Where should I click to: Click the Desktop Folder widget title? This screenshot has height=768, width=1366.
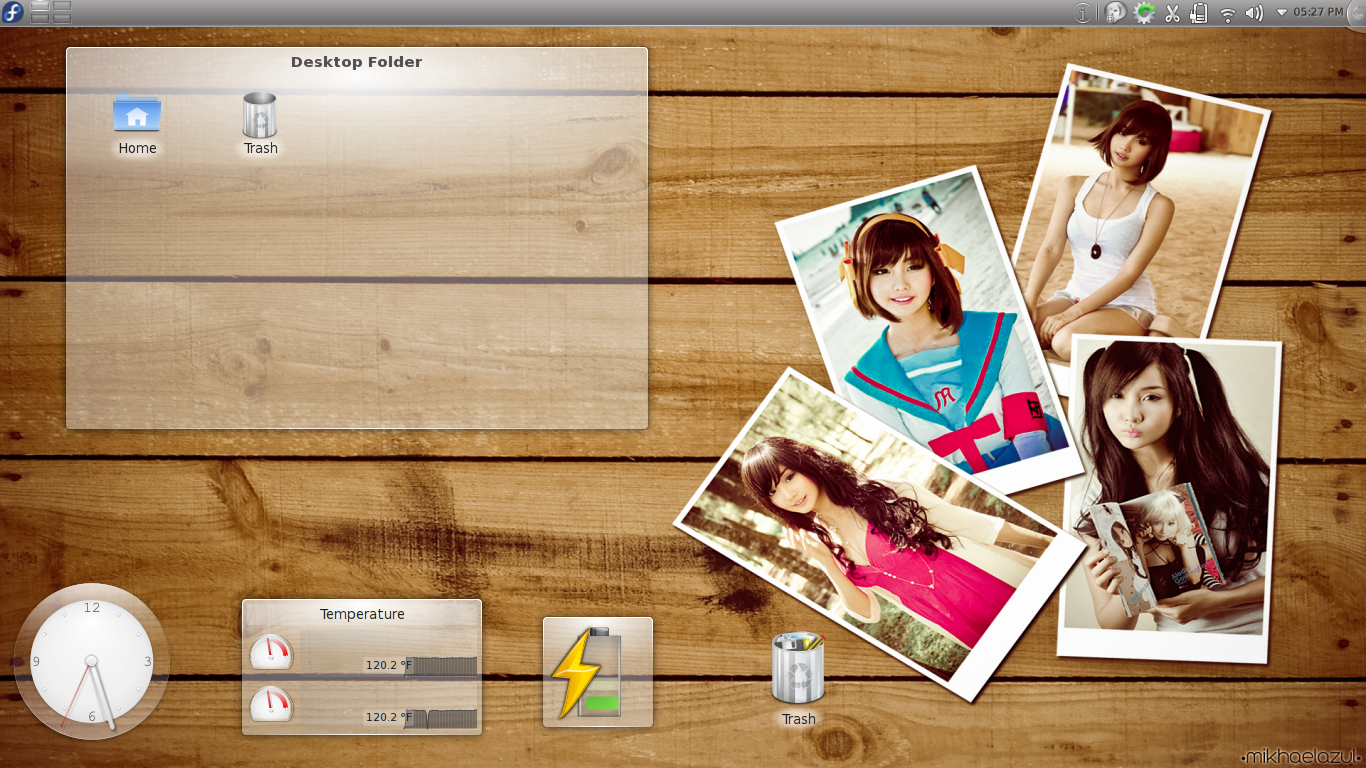(x=356, y=62)
